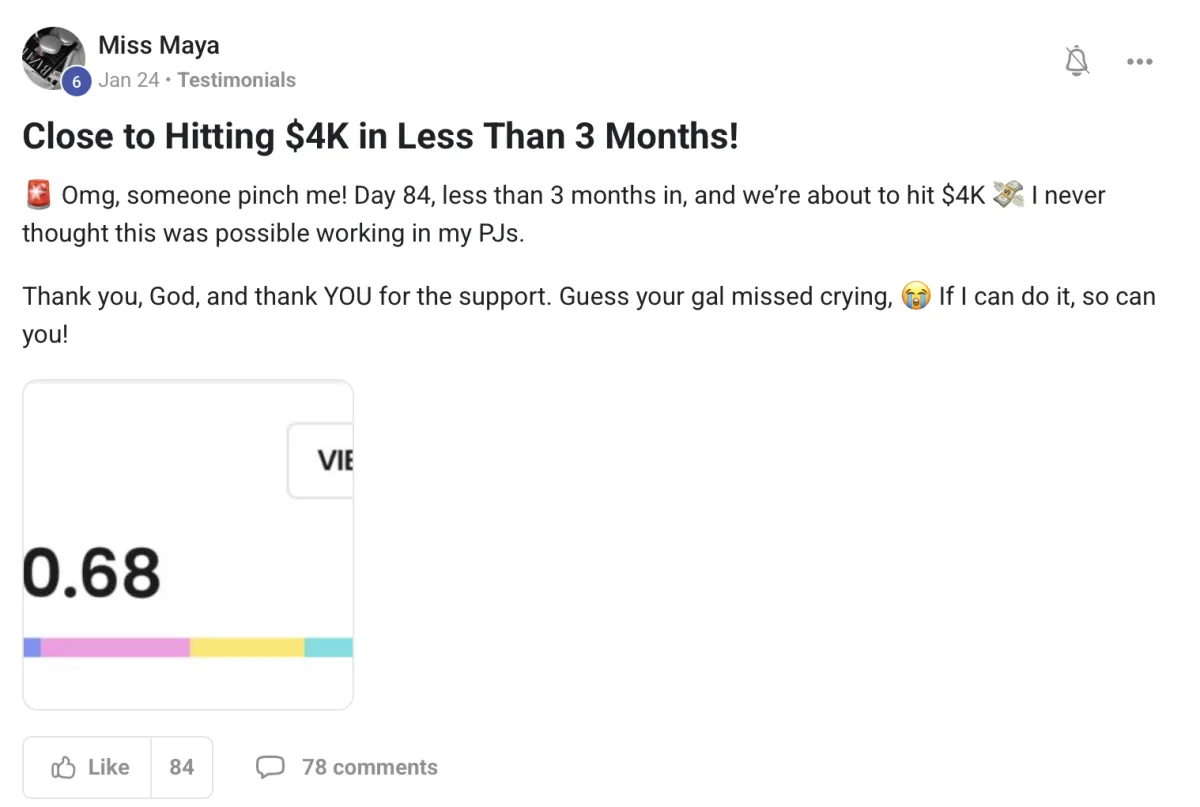Click the teal segment of the color bar
Image resolution: width=1200 pixels, height=807 pixels.
[x=329, y=647]
